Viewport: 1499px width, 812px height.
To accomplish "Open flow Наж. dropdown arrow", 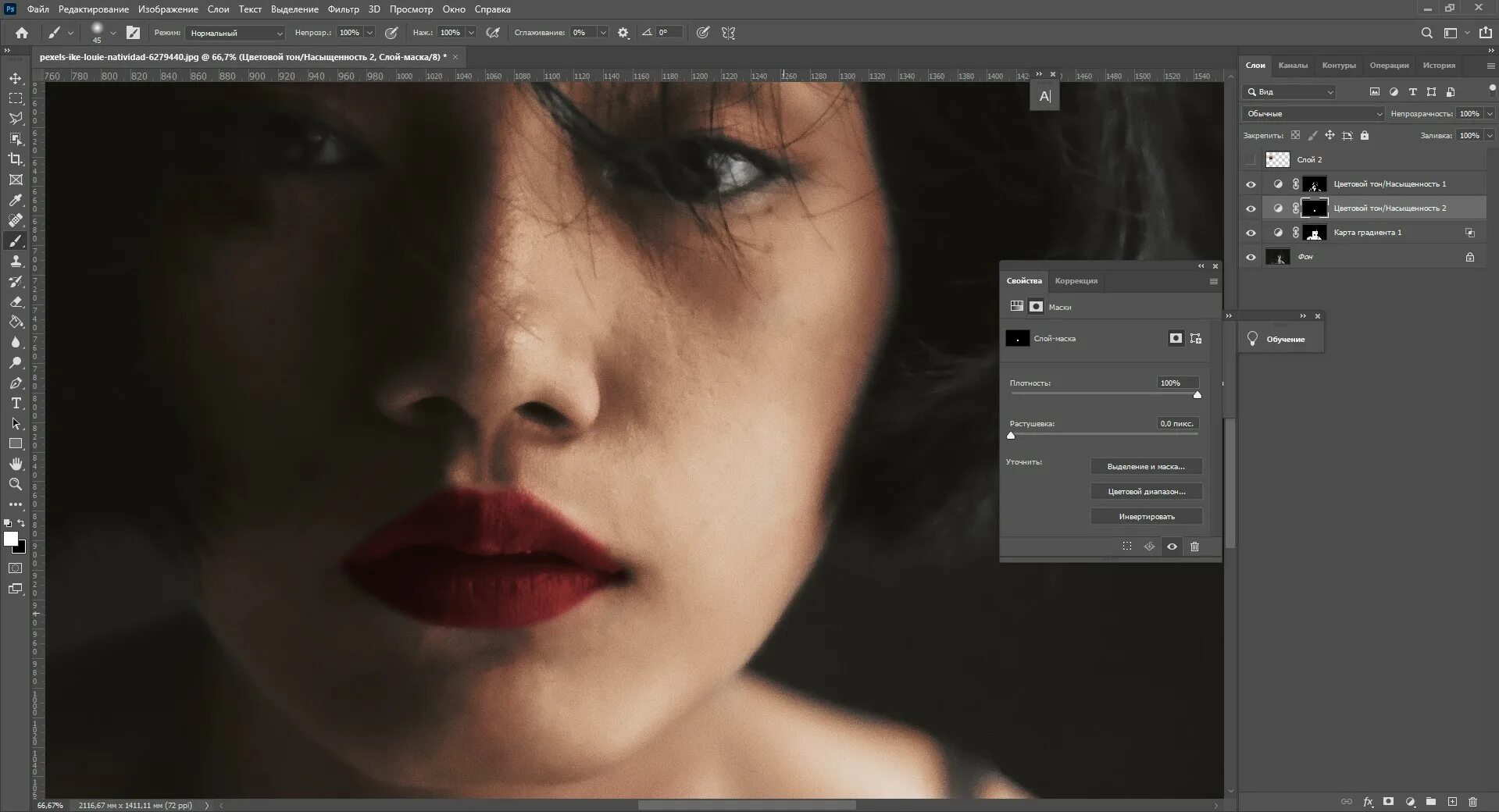I will pyautogui.click(x=471, y=33).
